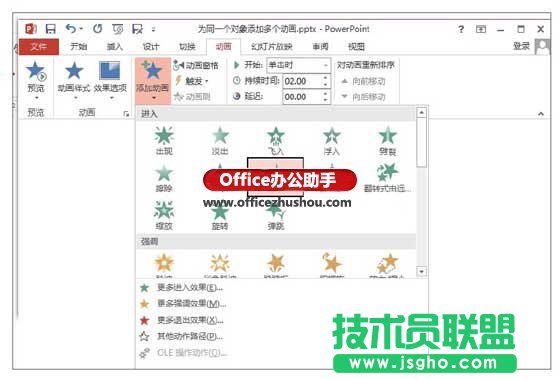This screenshot has width=560, height=379.
Task: Open ribbon display options icon
Action: click(x=481, y=29)
